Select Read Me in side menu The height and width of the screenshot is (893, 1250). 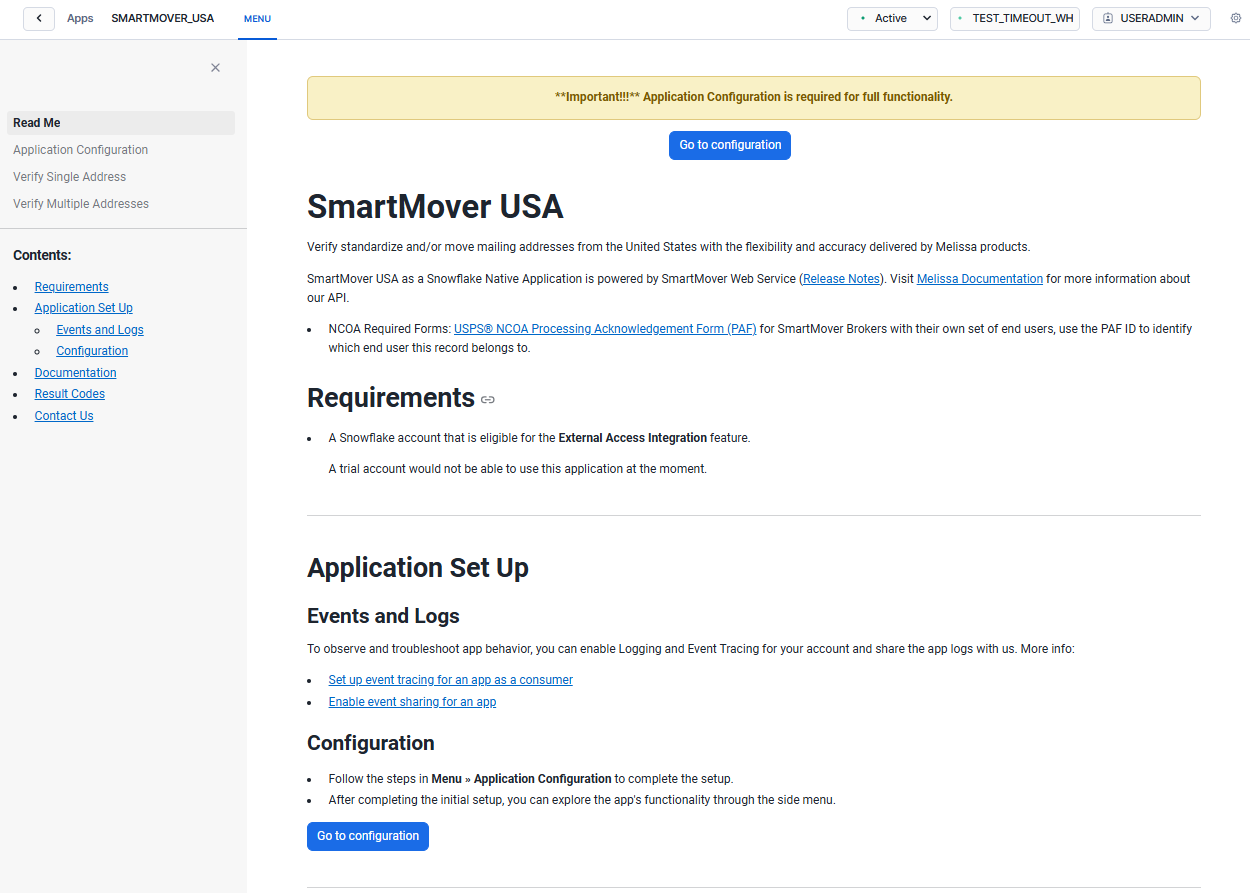click(x=121, y=123)
